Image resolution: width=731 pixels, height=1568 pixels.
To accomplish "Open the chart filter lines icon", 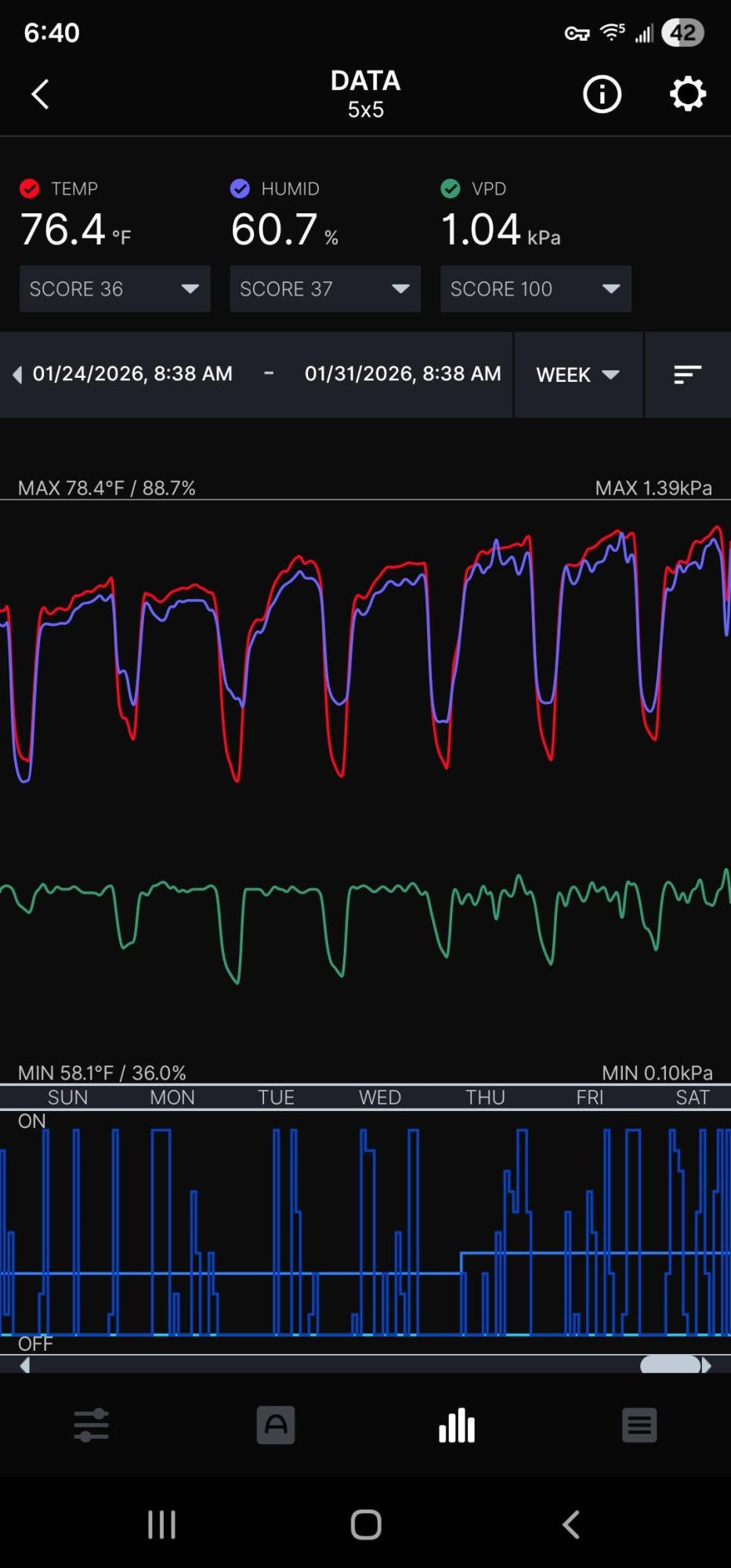I will coord(687,375).
